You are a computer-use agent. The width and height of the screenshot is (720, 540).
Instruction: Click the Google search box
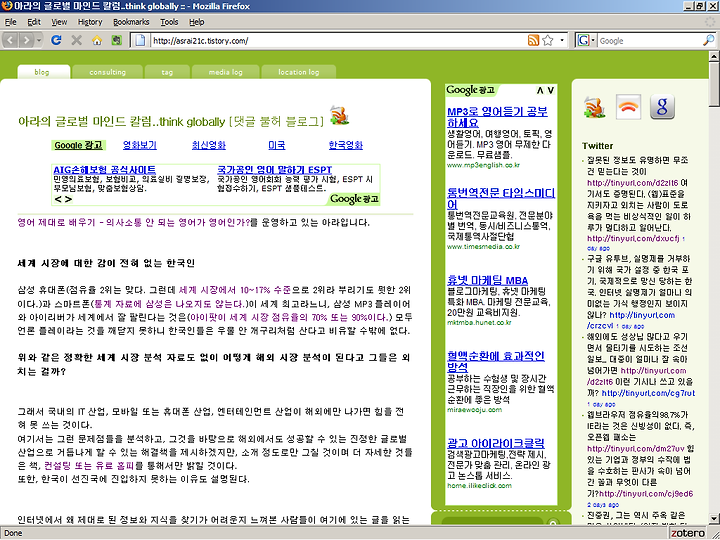click(x=649, y=40)
